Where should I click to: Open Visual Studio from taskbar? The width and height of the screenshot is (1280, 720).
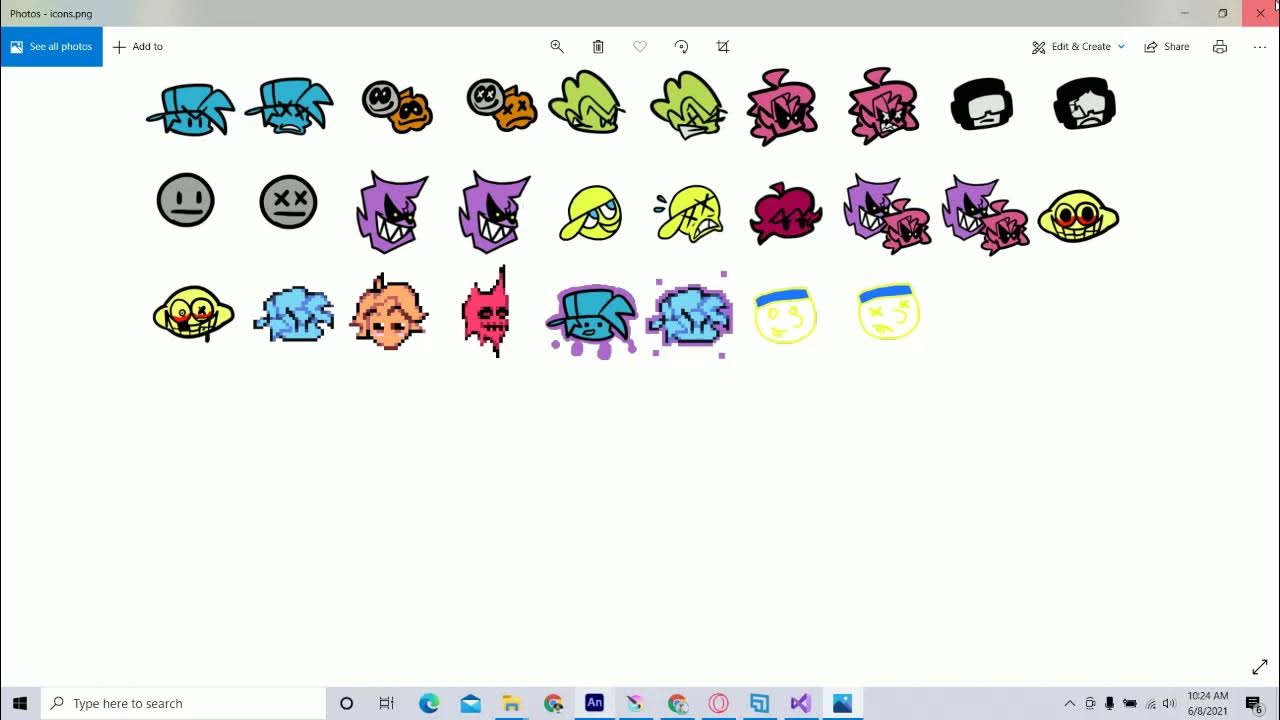[x=800, y=703]
